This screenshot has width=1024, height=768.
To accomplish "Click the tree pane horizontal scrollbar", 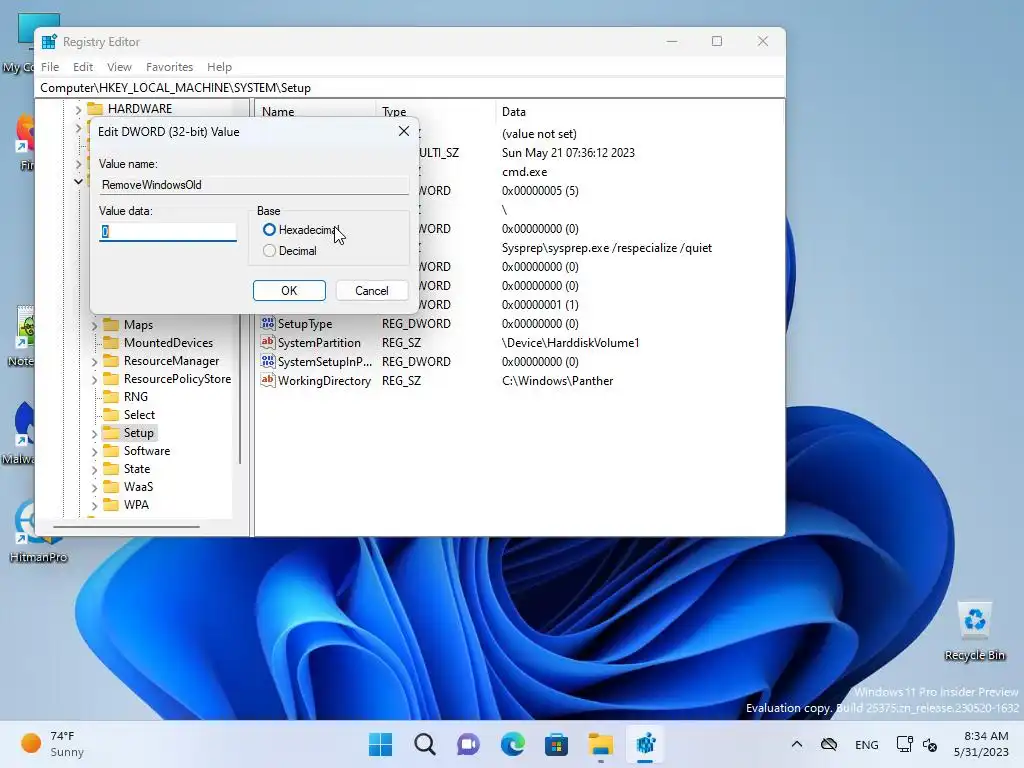I will [127, 526].
